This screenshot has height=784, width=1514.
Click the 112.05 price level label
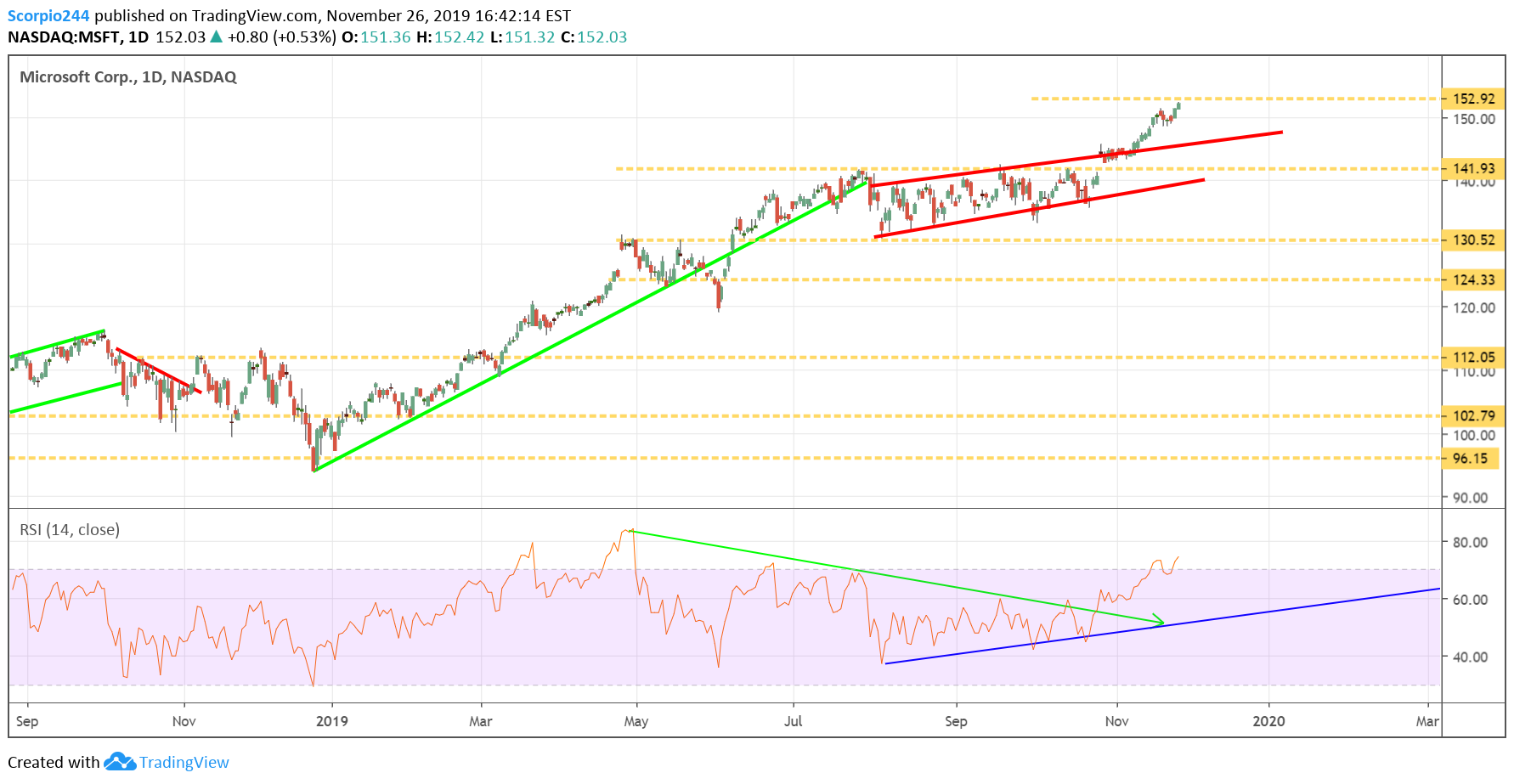pos(1473,357)
